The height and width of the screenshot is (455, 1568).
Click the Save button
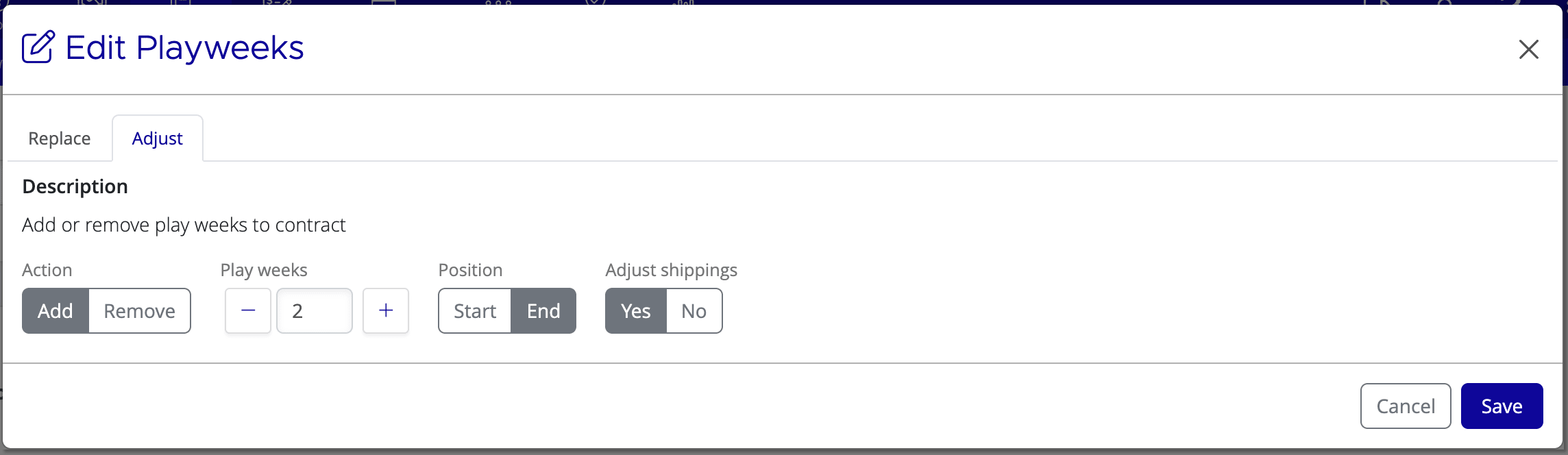coord(1502,406)
